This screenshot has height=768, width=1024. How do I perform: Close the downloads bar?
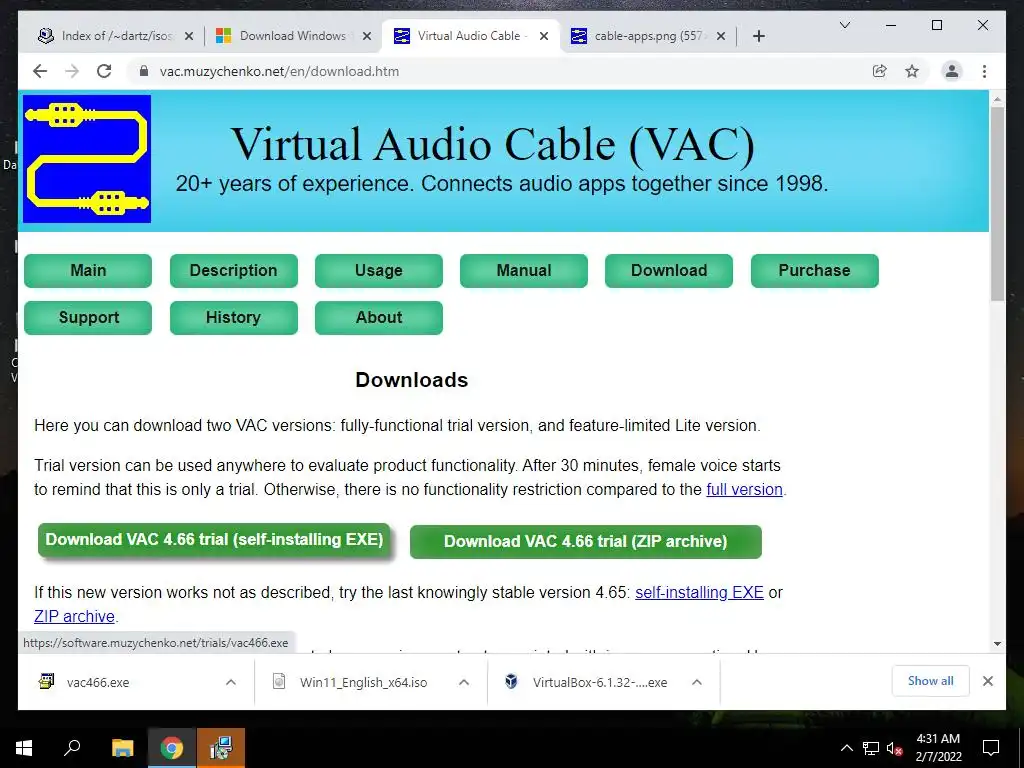987,681
